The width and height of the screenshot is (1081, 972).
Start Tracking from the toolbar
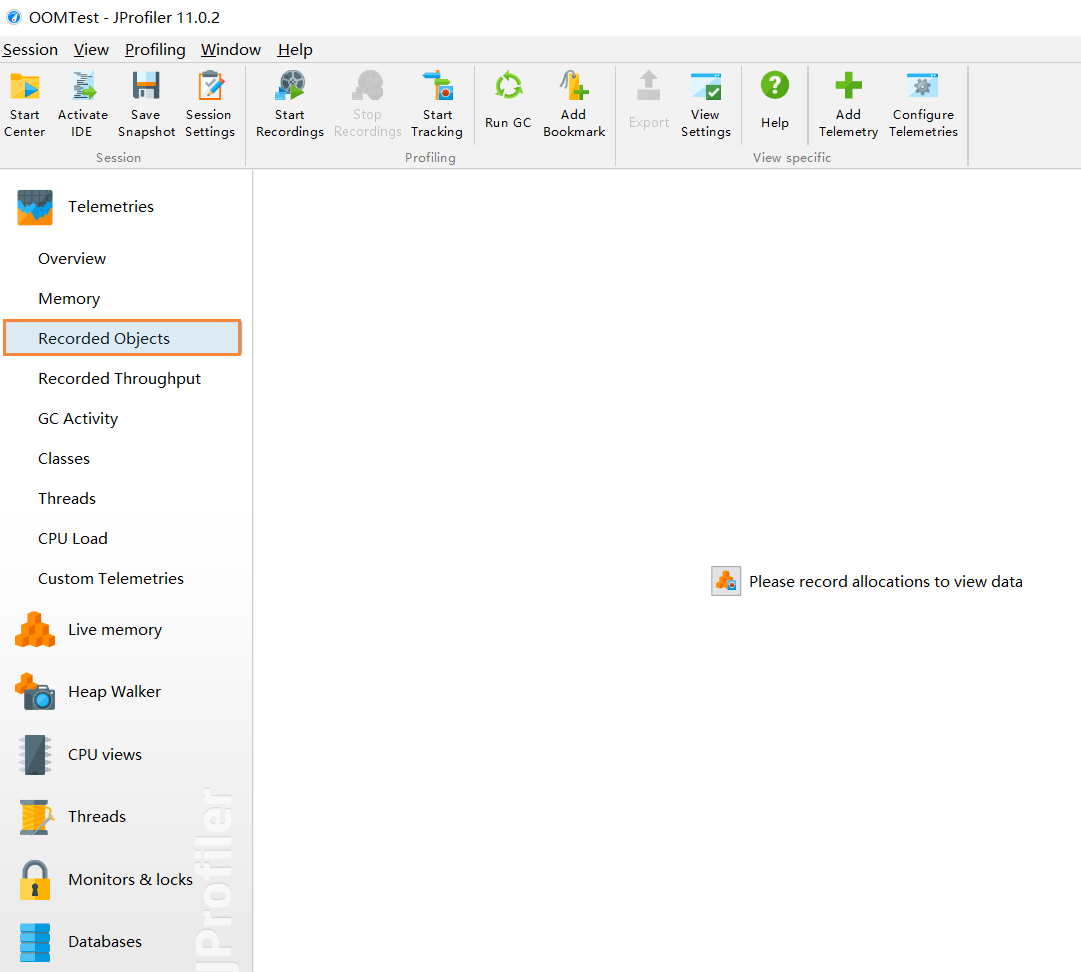[437, 104]
